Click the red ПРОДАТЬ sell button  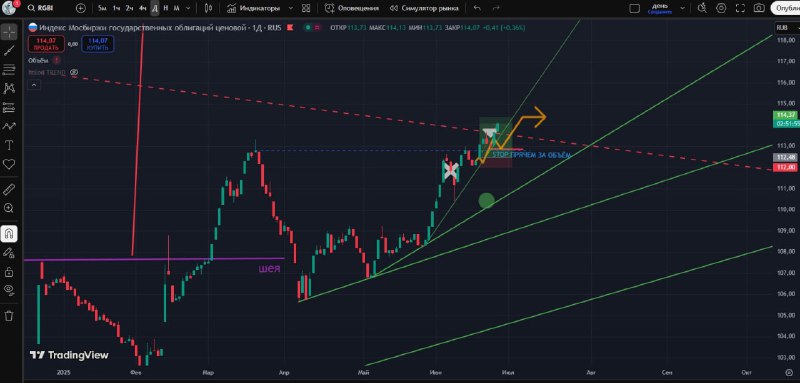pyautogui.click(x=45, y=44)
